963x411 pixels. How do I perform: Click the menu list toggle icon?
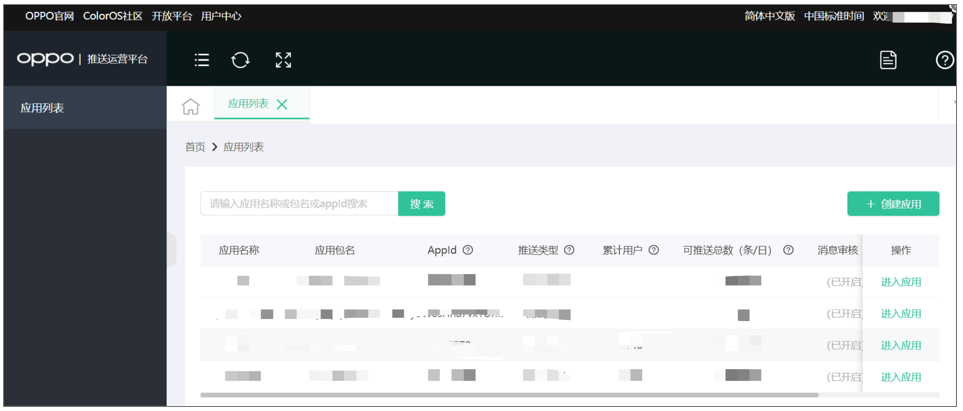(202, 60)
